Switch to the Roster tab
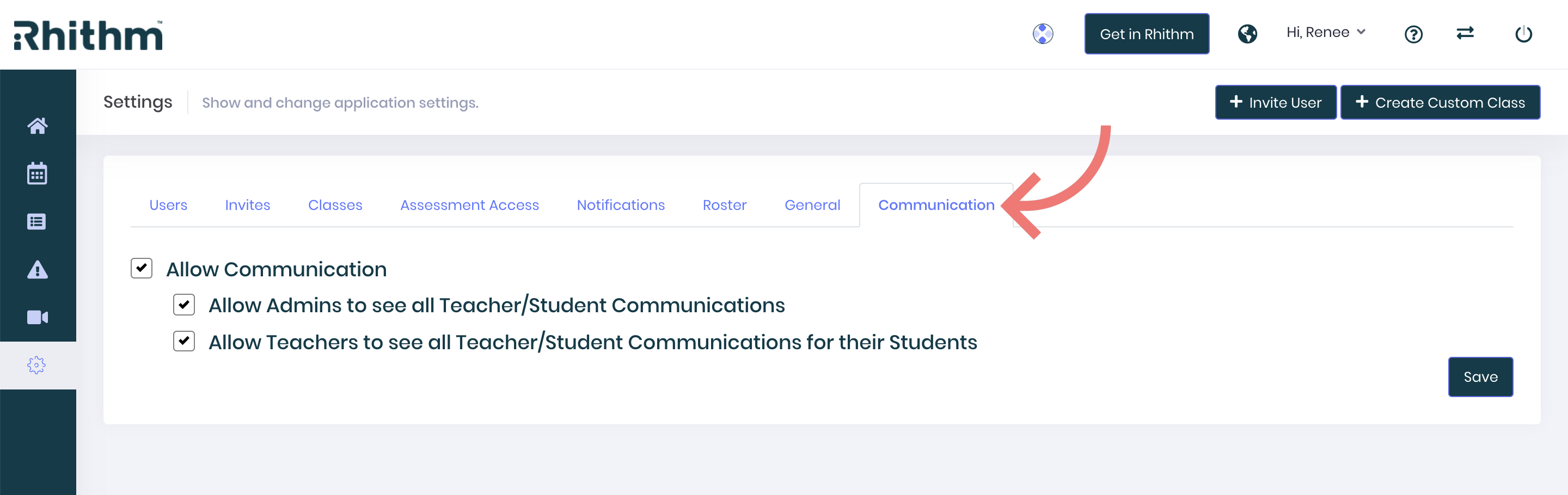The image size is (1568, 495). 724,206
